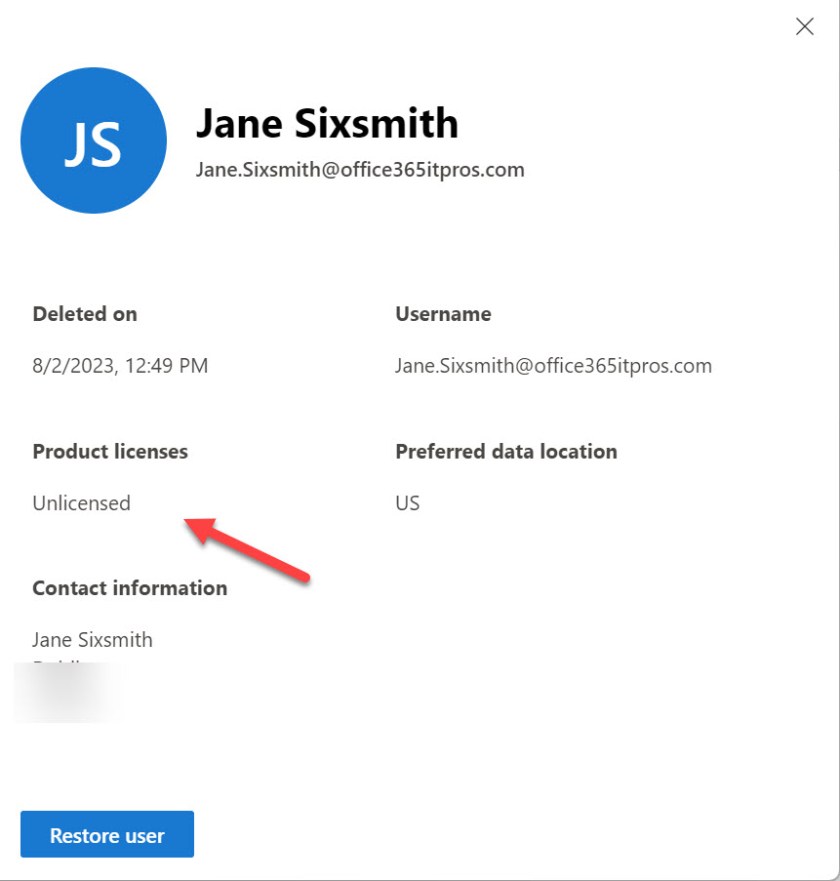Image resolution: width=840 pixels, height=881 pixels.
Task: Click the Preferred data location label
Action: [506, 452]
